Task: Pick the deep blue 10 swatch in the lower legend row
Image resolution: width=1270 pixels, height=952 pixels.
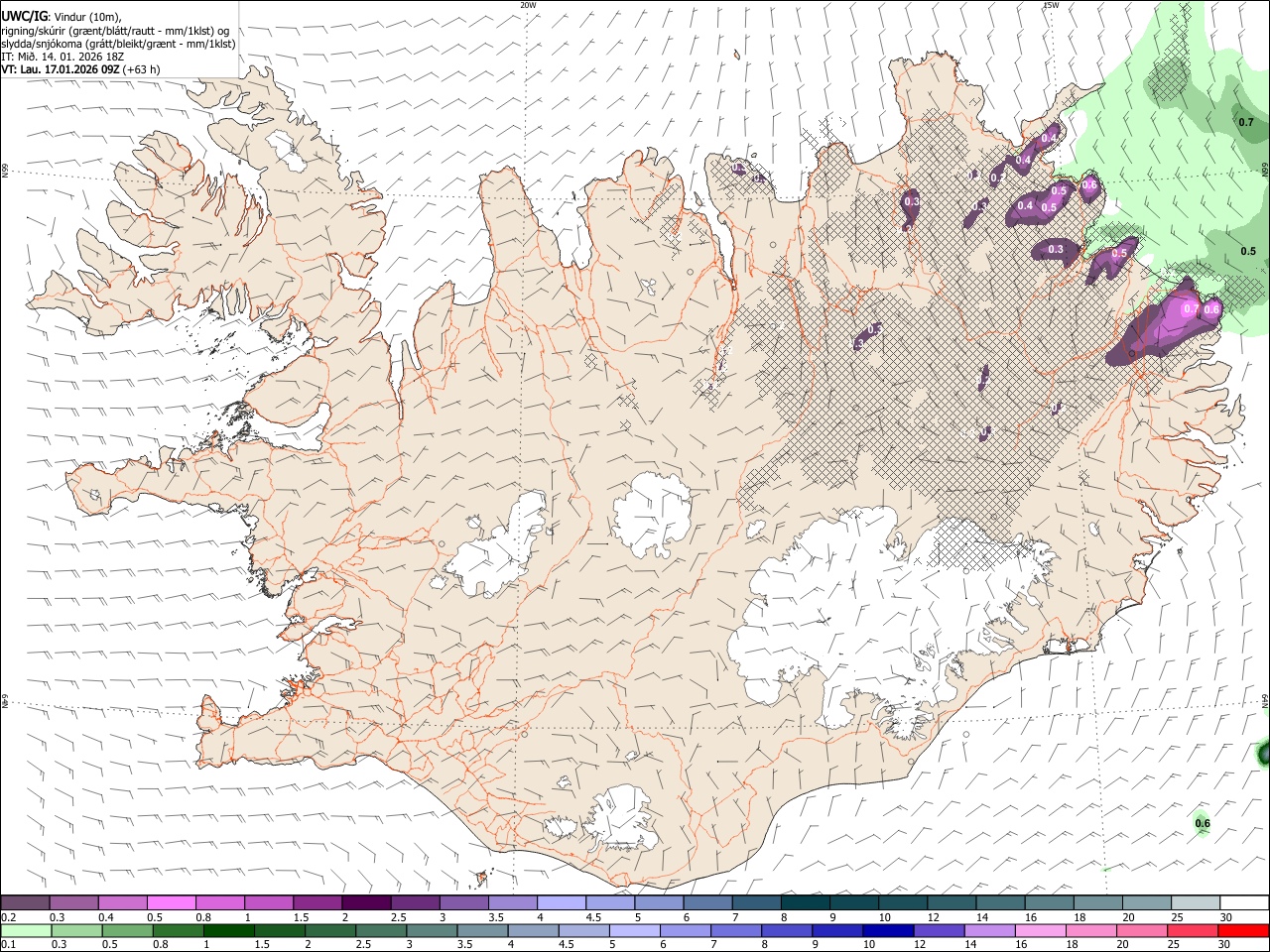Action: pyautogui.click(x=888, y=930)
